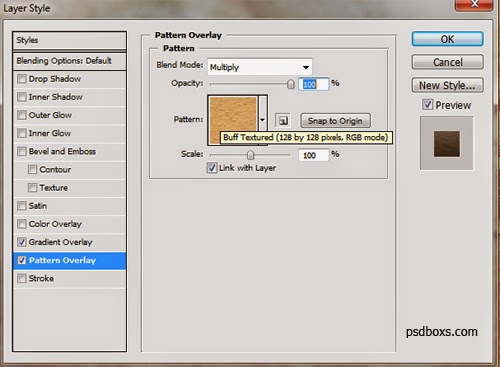Select the Styles section
500x367 pixels.
click(x=69, y=41)
